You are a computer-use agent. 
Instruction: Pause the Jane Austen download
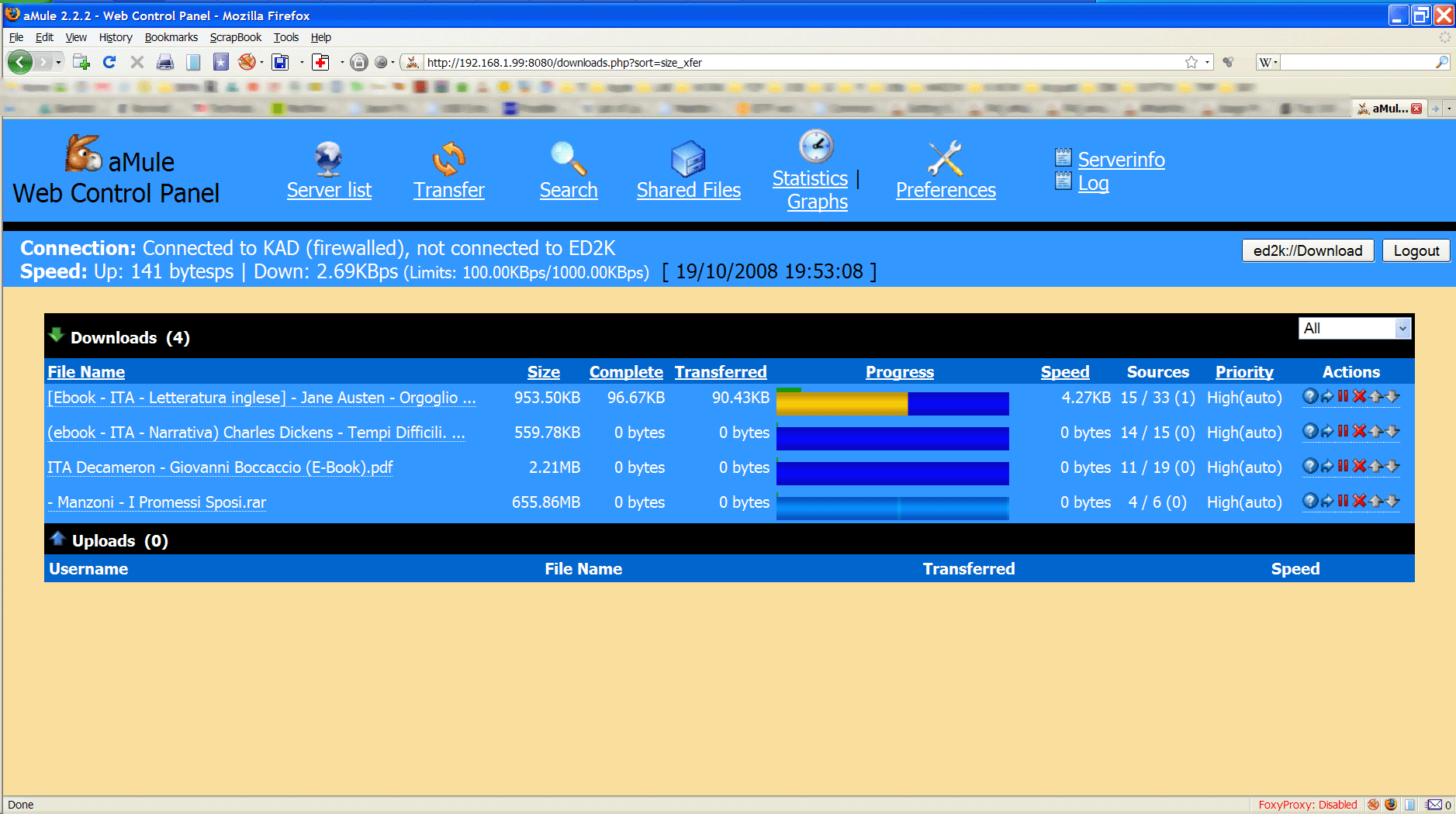click(x=1343, y=396)
